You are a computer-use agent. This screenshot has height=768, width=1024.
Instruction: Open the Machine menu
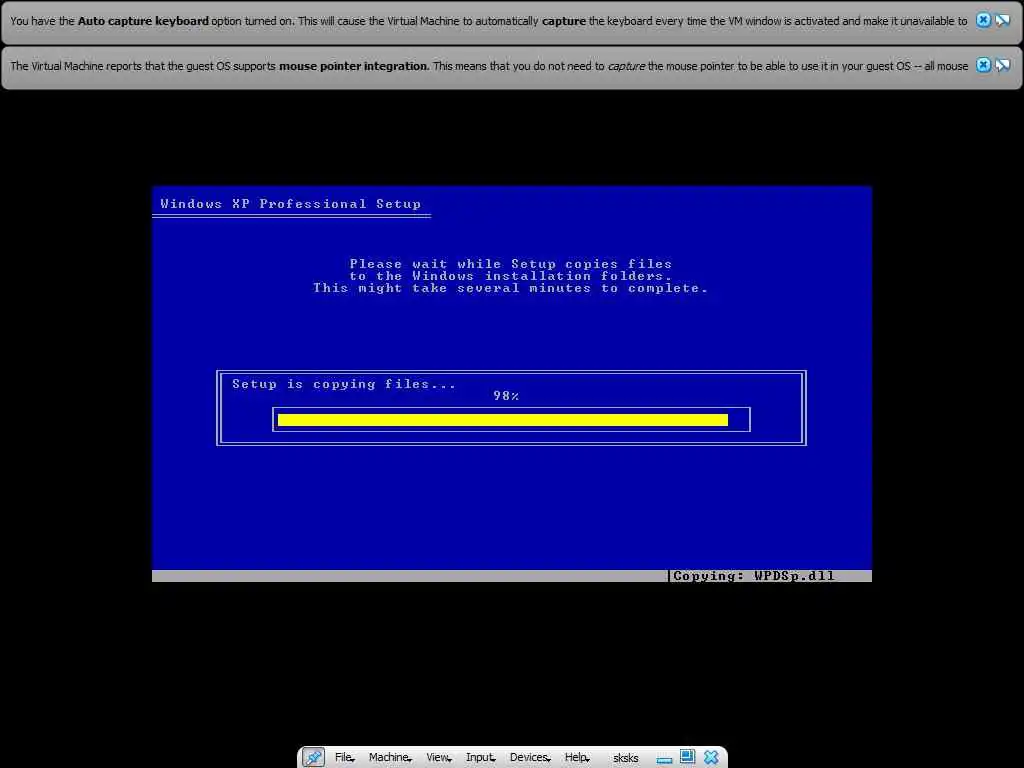(x=390, y=758)
